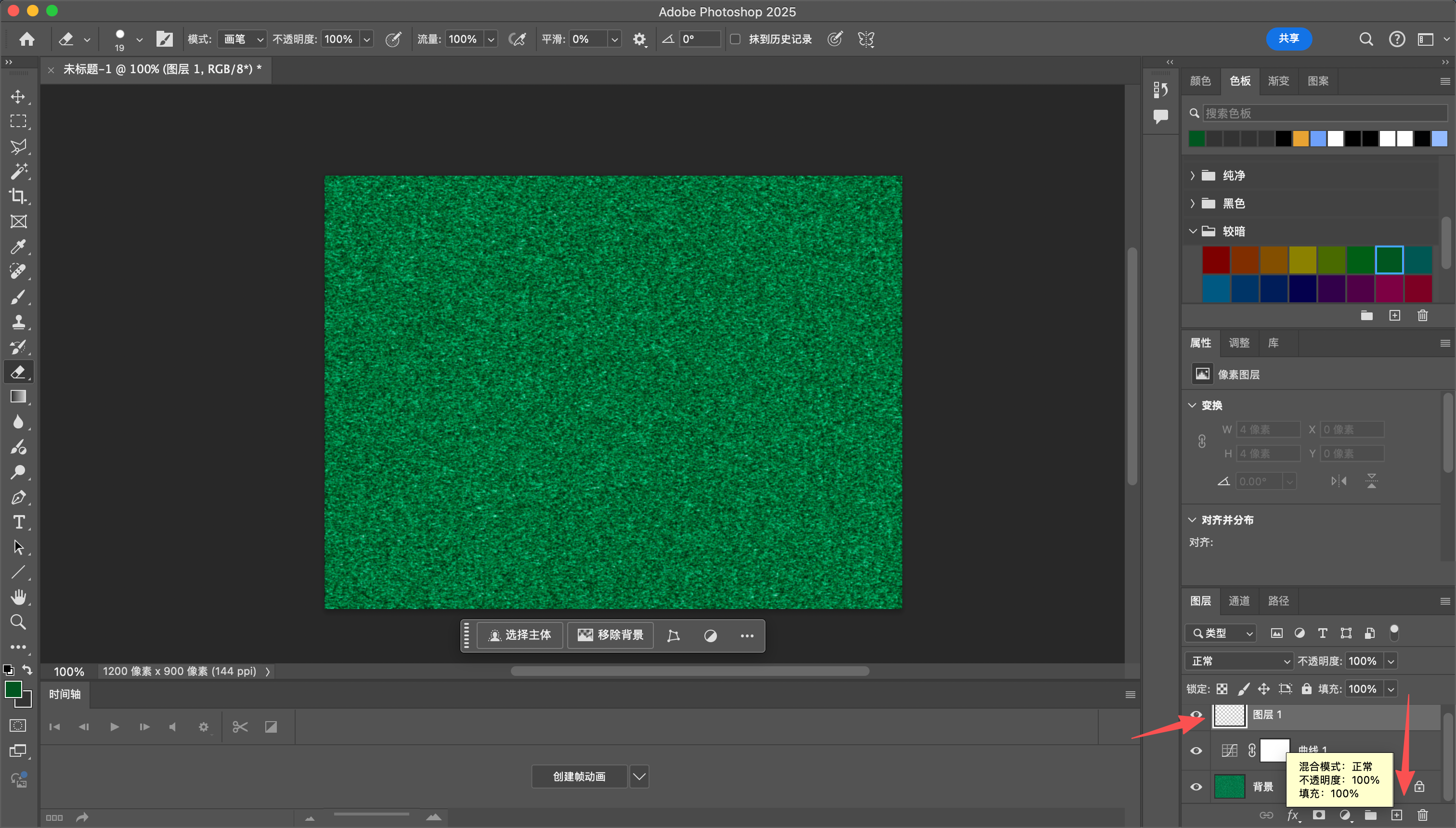
Task: Collapse the 变换 section
Action: [x=1192, y=405]
